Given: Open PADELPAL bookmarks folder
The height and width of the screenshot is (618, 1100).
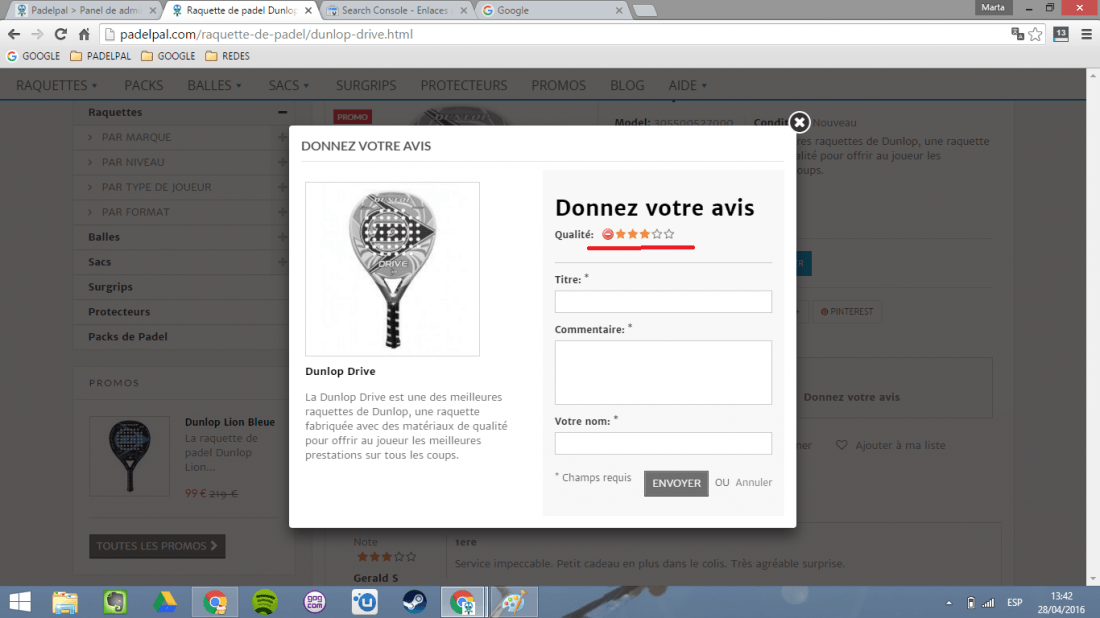Looking at the screenshot, I should [x=100, y=56].
